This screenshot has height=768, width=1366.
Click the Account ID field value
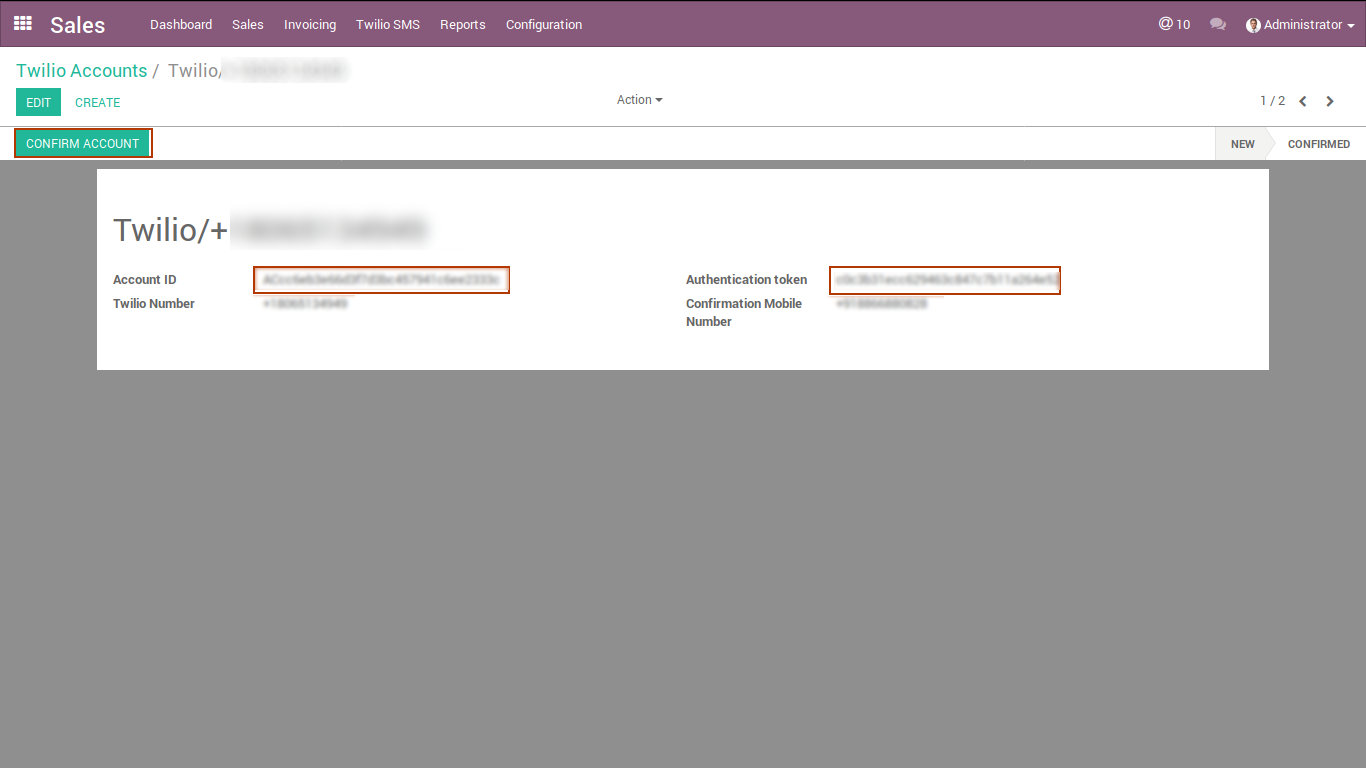point(381,280)
